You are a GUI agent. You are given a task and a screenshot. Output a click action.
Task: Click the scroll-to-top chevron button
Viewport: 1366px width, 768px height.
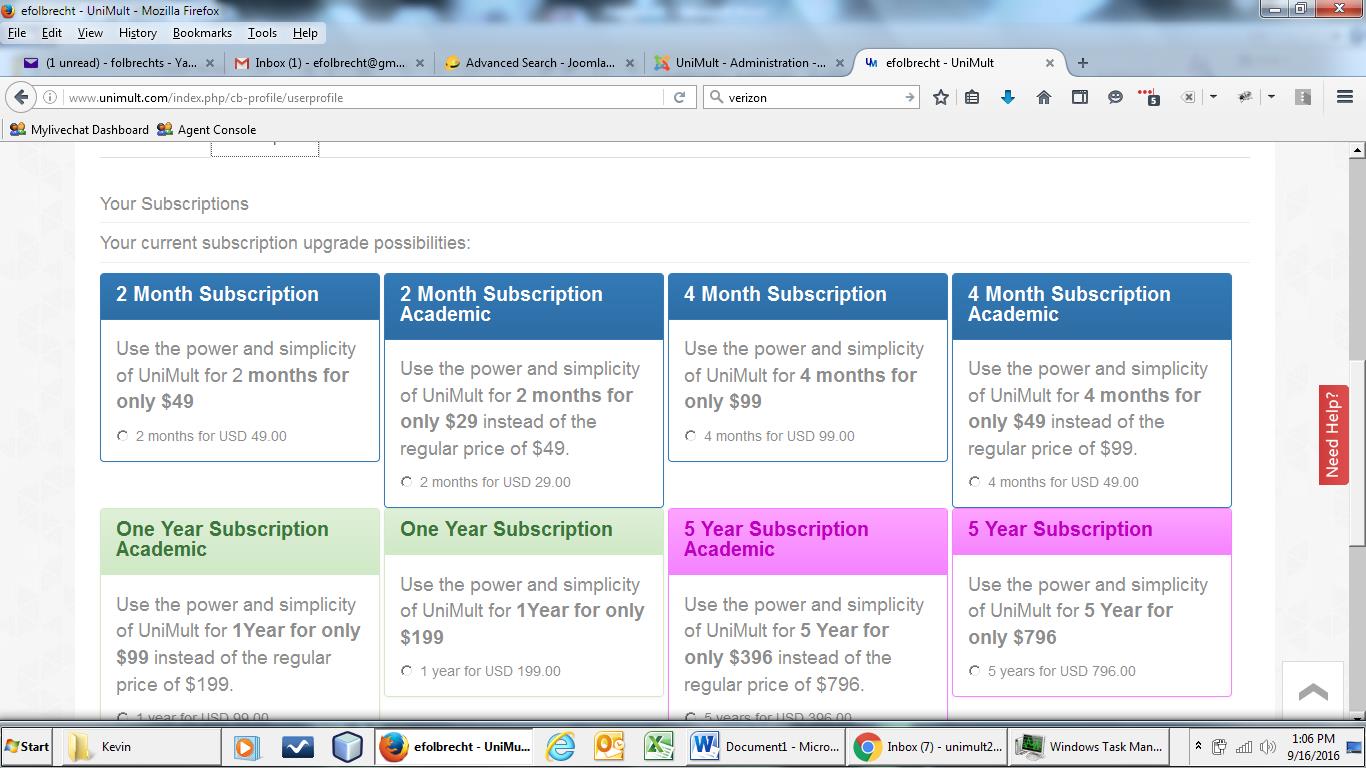pyautogui.click(x=1313, y=691)
